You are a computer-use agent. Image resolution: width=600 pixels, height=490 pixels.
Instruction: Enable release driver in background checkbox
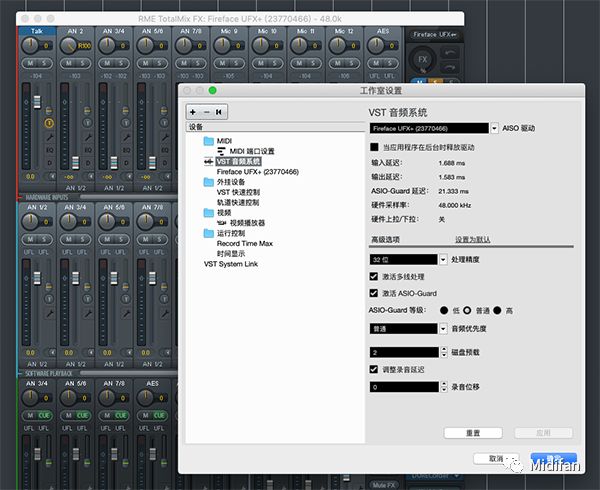click(375, 146)
